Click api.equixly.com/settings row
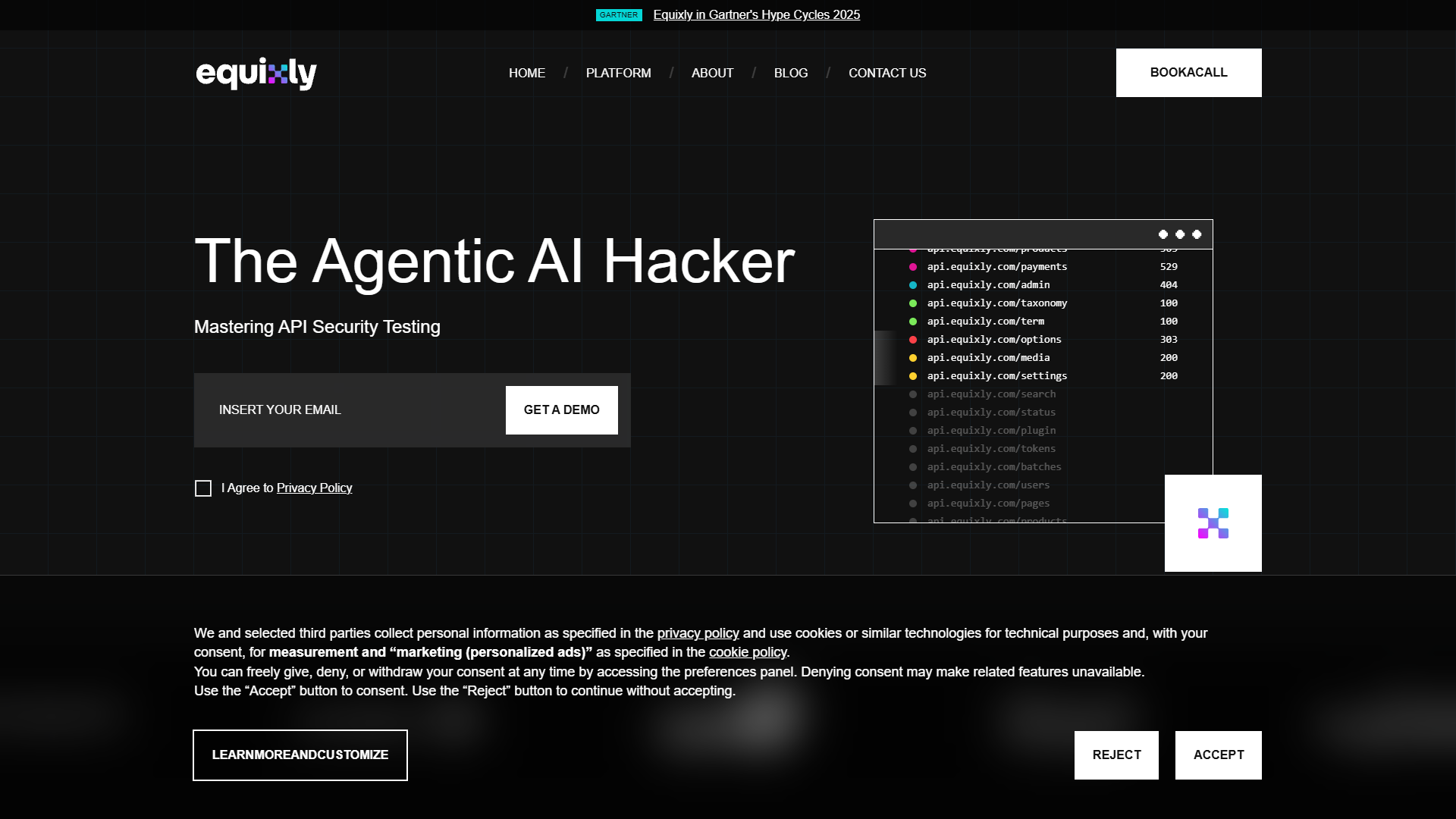This screenshot has width=1456, height=819. point(1043,376)
